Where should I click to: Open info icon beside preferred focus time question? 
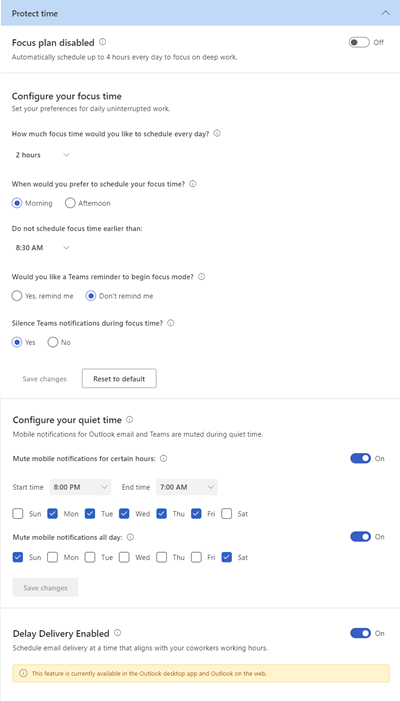[193, 184]
